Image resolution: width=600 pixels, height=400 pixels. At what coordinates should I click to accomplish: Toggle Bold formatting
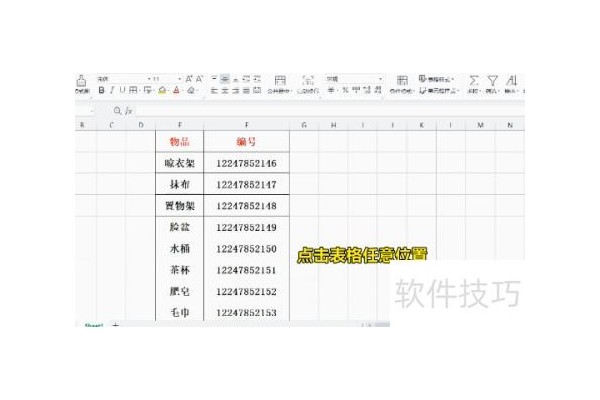coord(101,90)
